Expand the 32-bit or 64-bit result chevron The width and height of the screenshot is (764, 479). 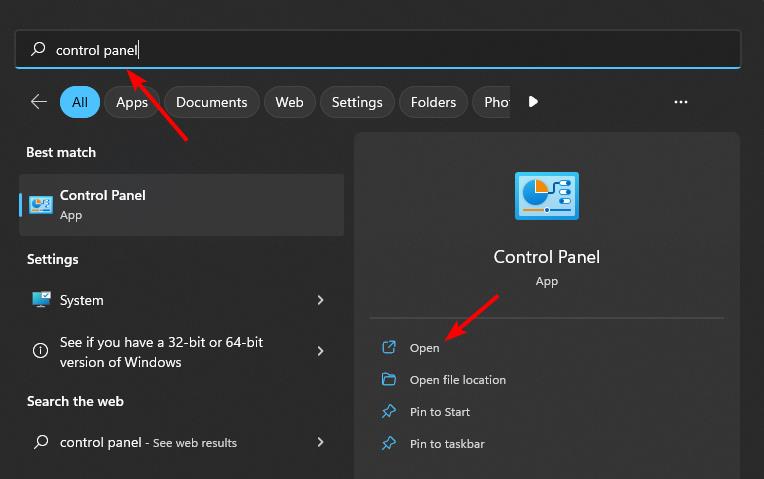click(320, 351)
